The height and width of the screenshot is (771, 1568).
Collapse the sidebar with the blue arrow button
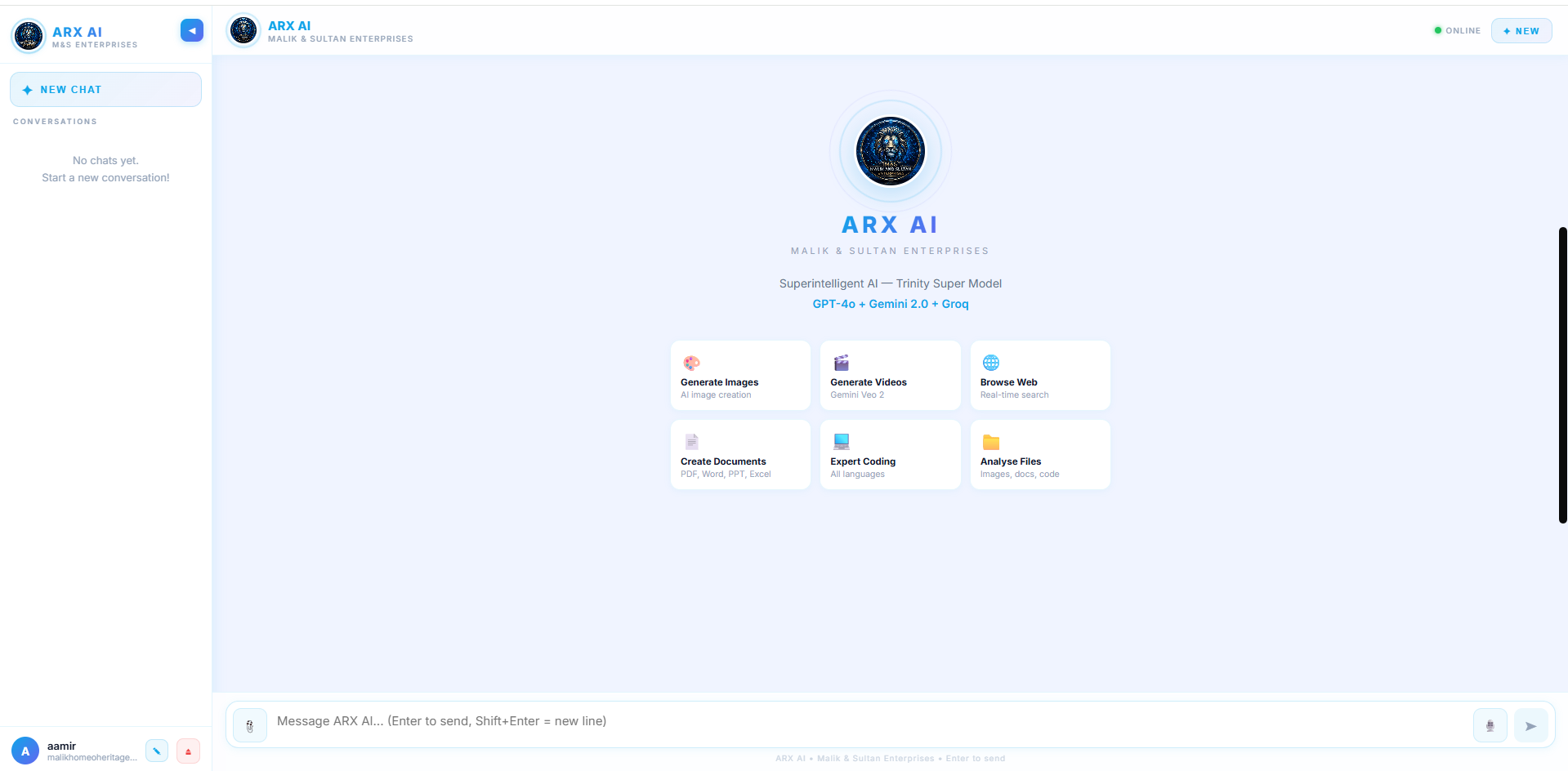tap(192, 31)
